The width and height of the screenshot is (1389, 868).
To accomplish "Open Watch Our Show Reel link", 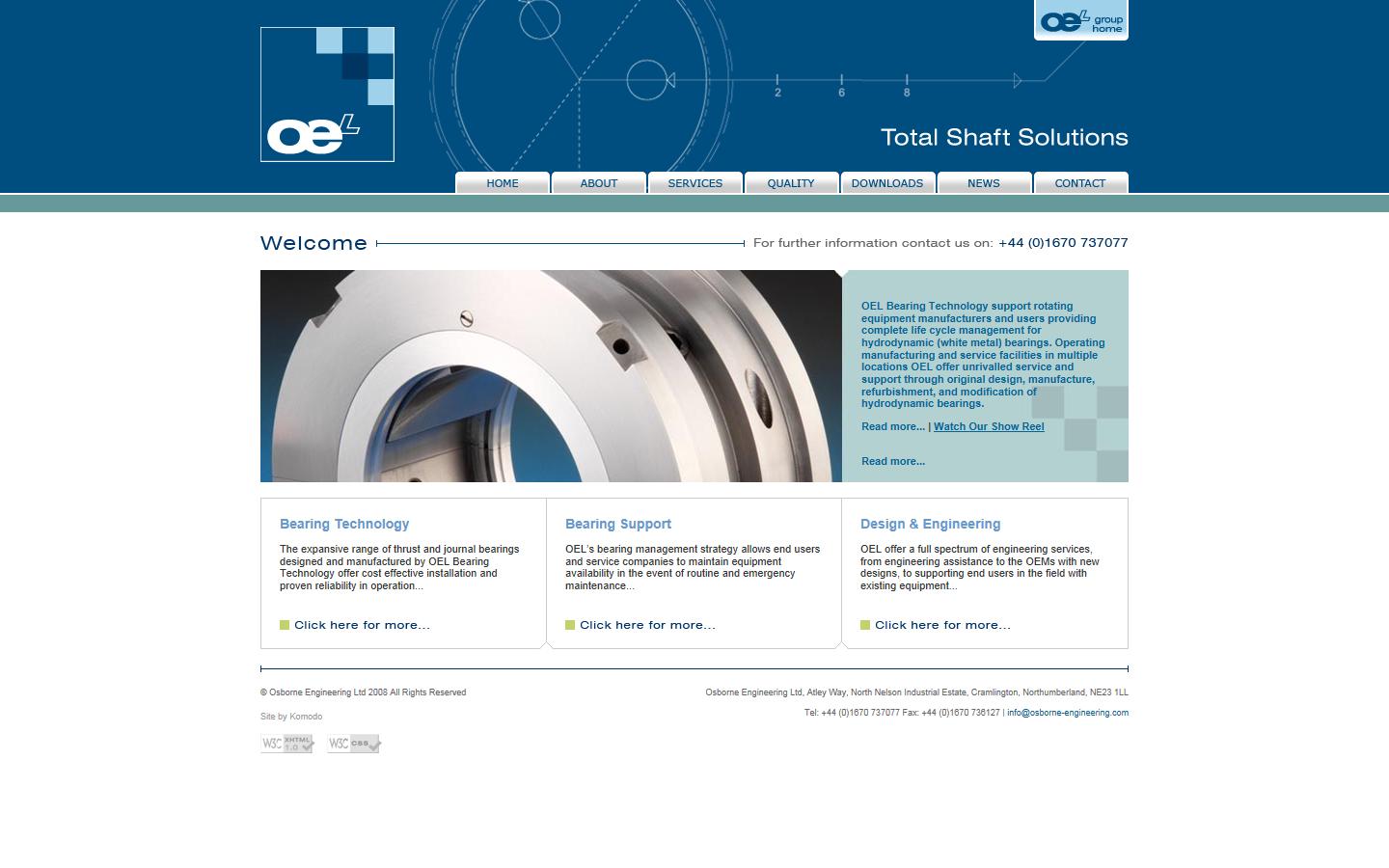I will coord(989,426).
